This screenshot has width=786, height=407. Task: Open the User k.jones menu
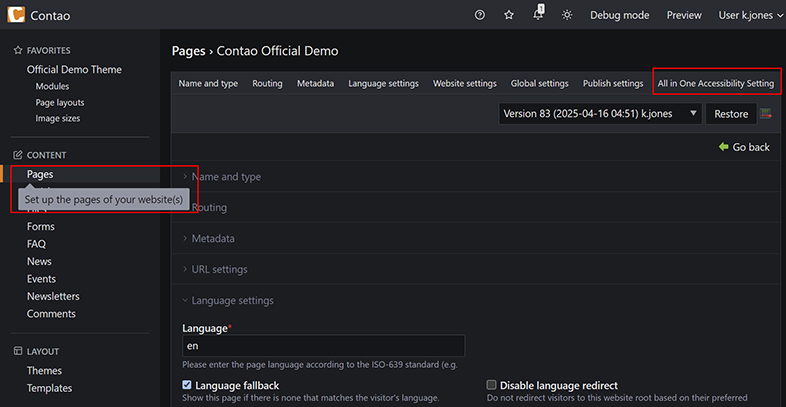pyautogui.click(x=750, y=15)
